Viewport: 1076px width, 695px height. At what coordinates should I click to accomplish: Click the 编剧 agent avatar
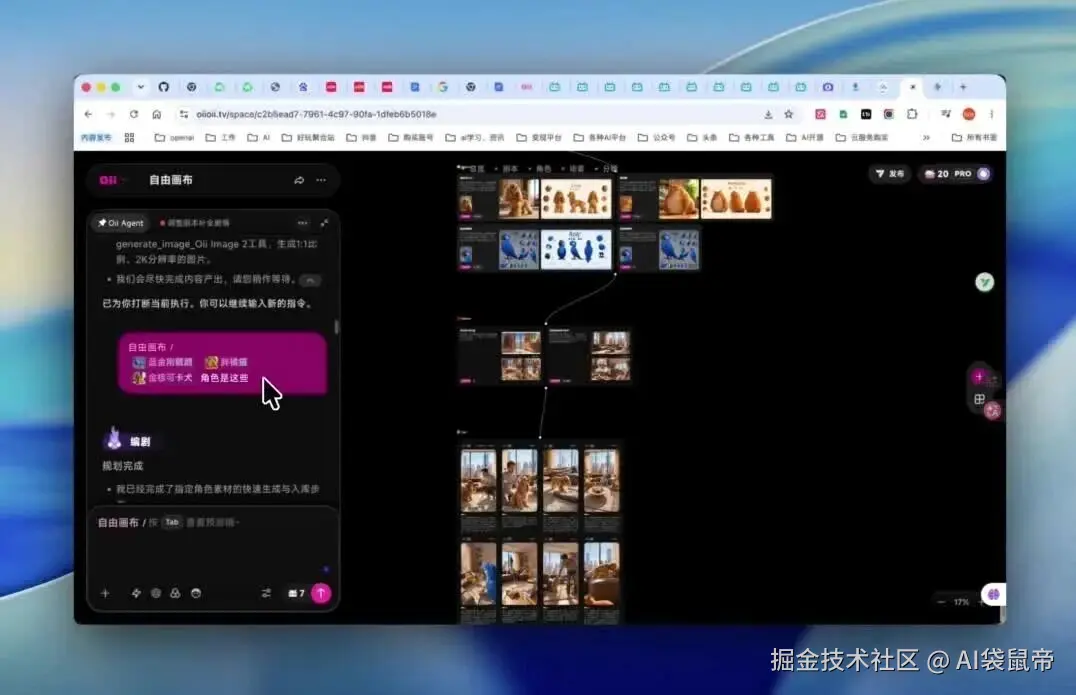pos(114,439)
